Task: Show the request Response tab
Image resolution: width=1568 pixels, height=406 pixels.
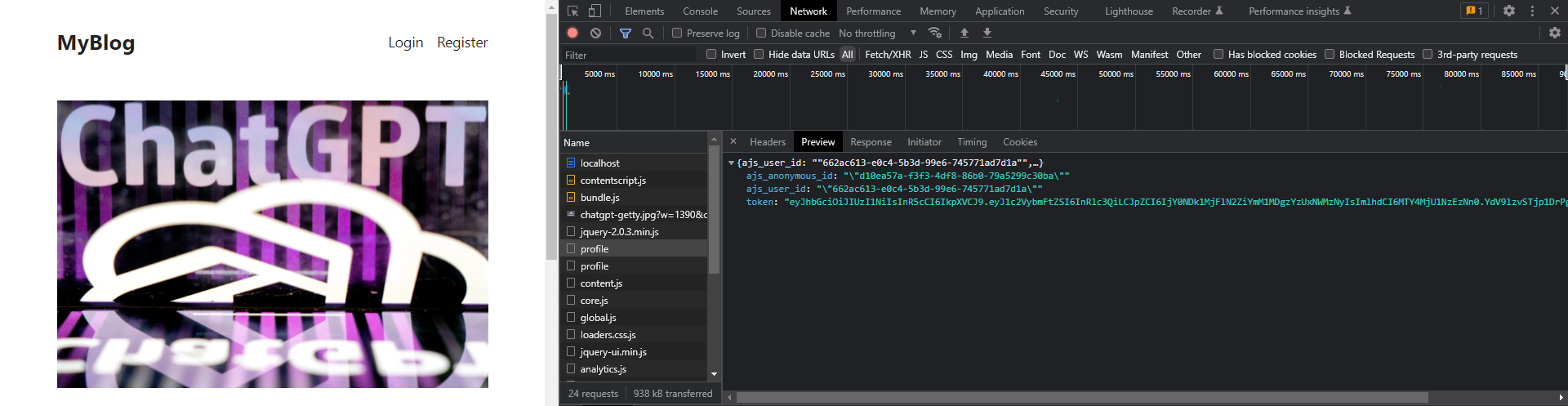Action: (871, 142)
